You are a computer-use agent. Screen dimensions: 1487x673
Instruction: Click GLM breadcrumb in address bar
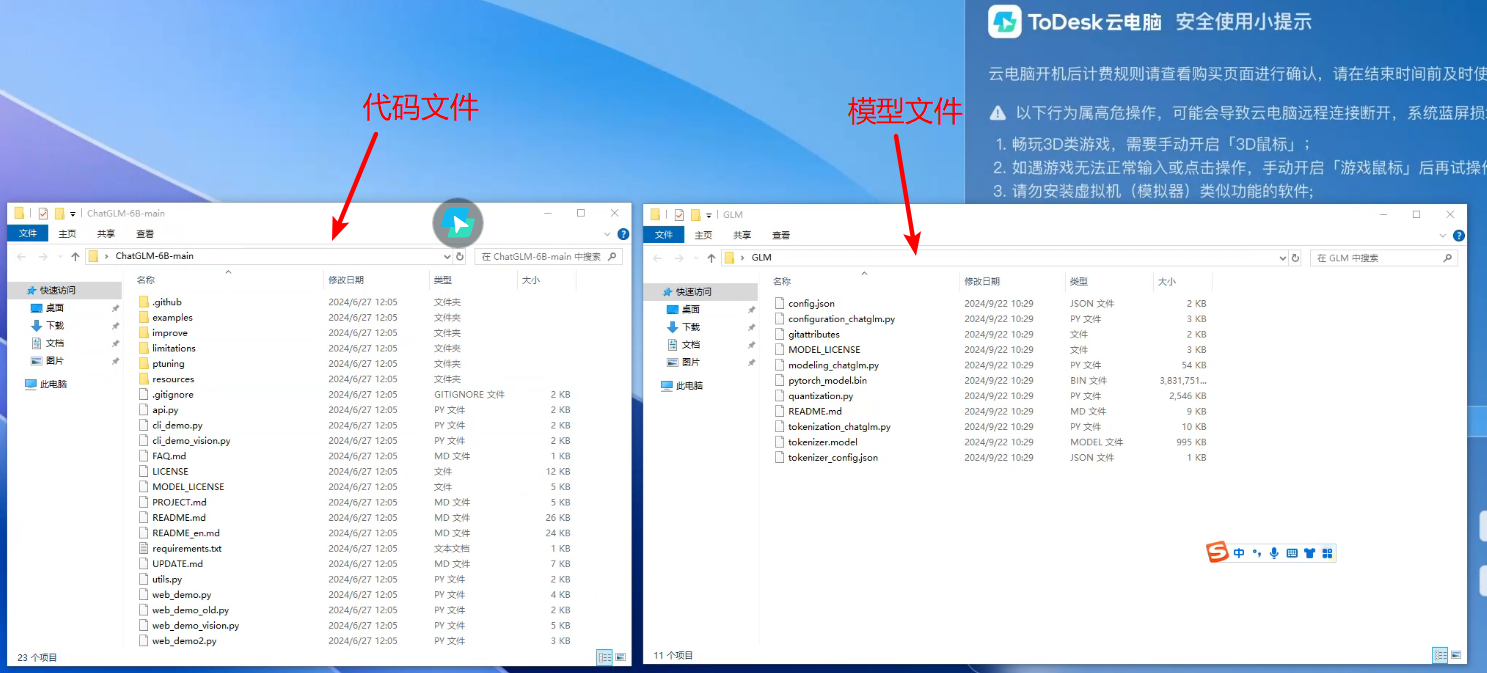tap(762, 258)
